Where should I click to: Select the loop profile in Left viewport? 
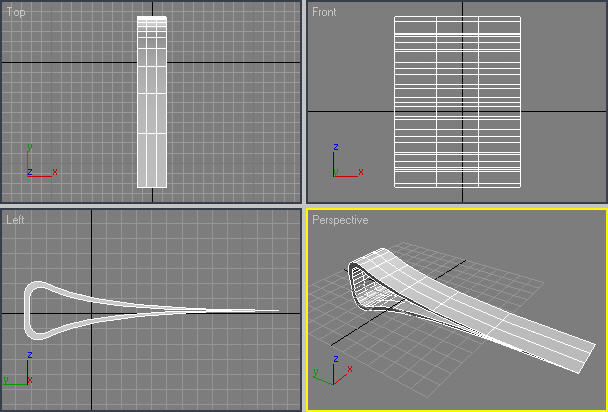click(x=151, y=310)
